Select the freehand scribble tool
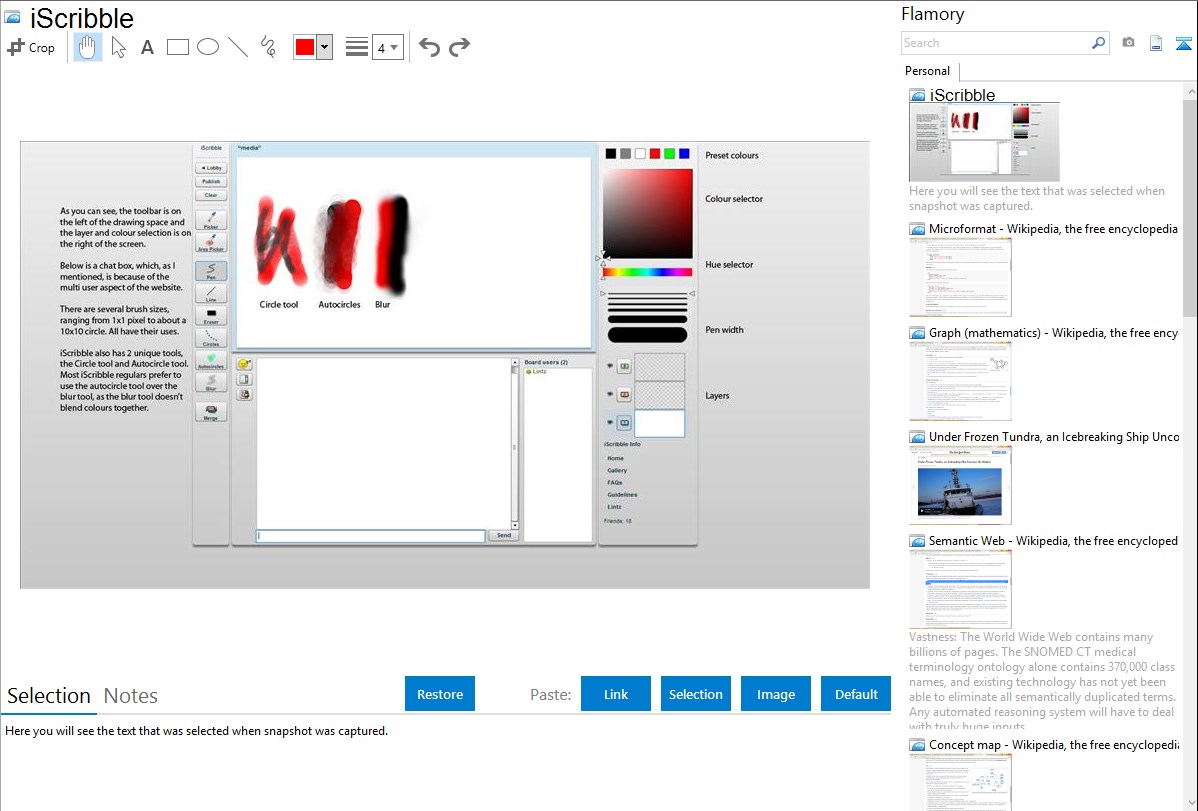The width and height of the screenshot is (1198, 811). coord(268,47)
